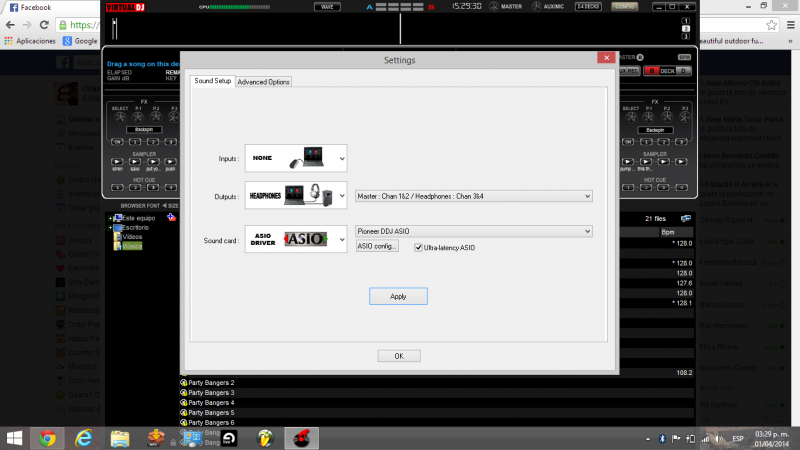Toggle left deck FX ON button
The image size is (800, 450).
tap(117, 141)
